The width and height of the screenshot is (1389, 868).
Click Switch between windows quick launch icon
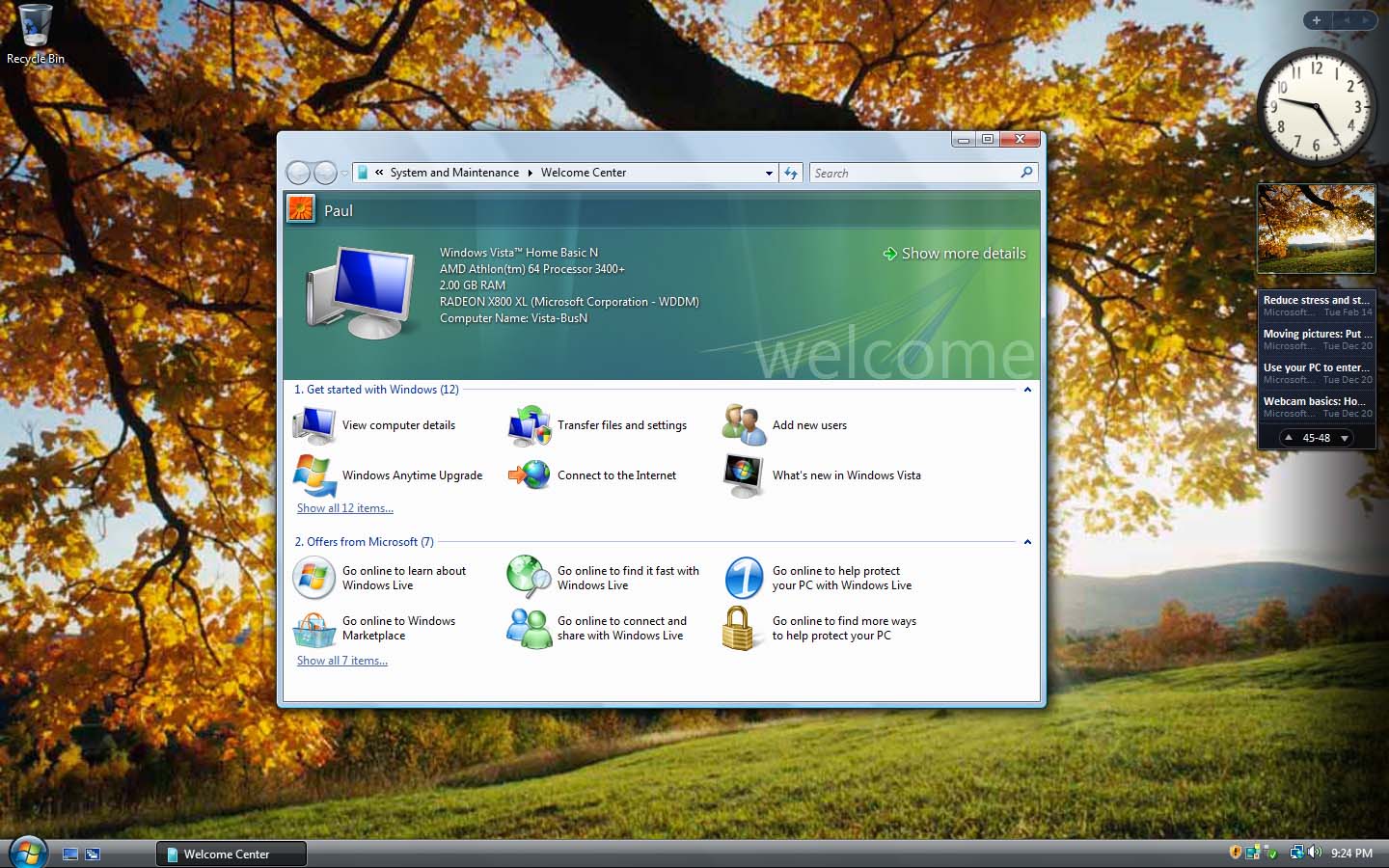pyautogui.click(x=93, y=854)
